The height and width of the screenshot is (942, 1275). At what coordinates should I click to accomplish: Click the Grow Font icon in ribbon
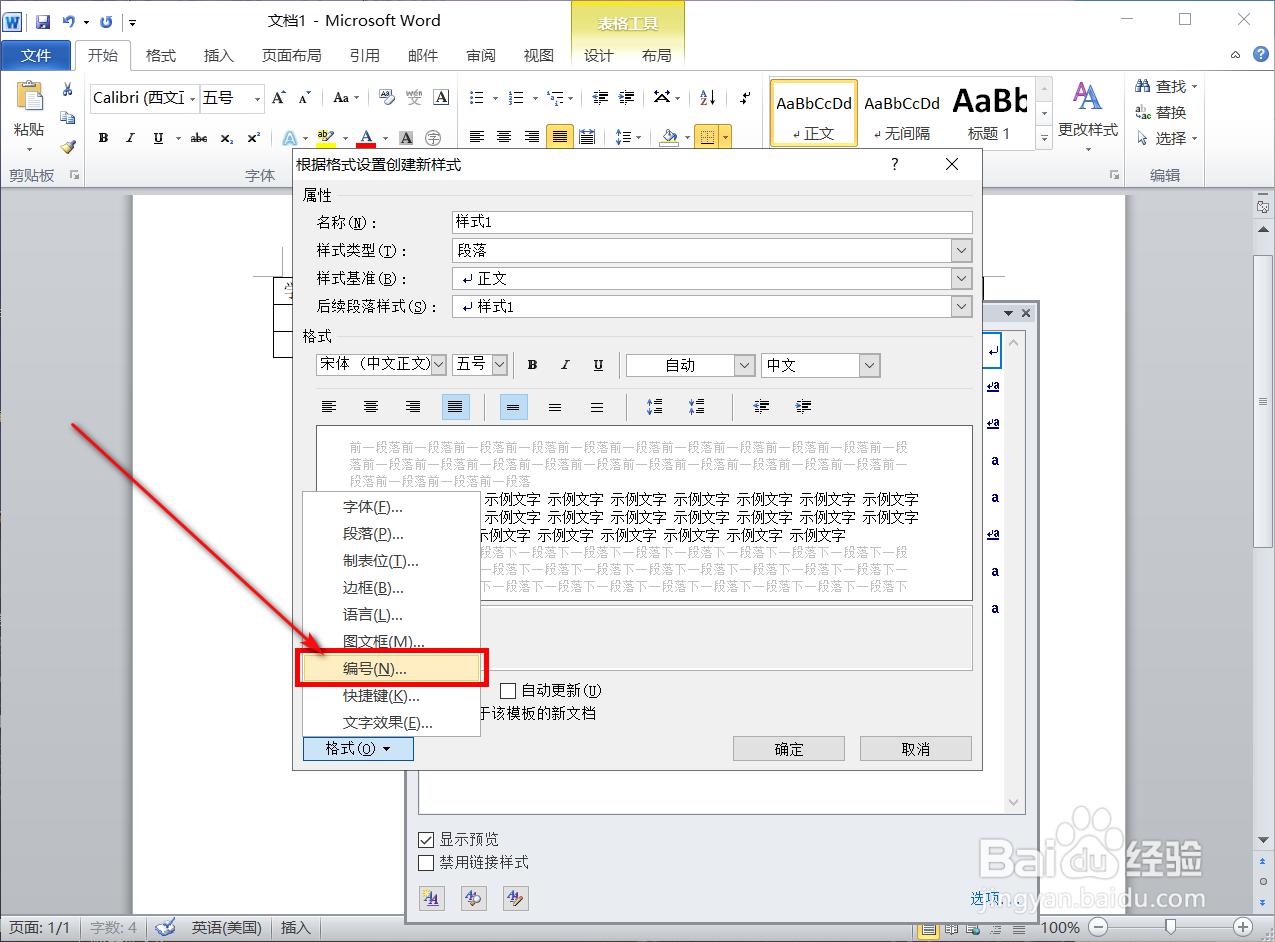point(279,98)
